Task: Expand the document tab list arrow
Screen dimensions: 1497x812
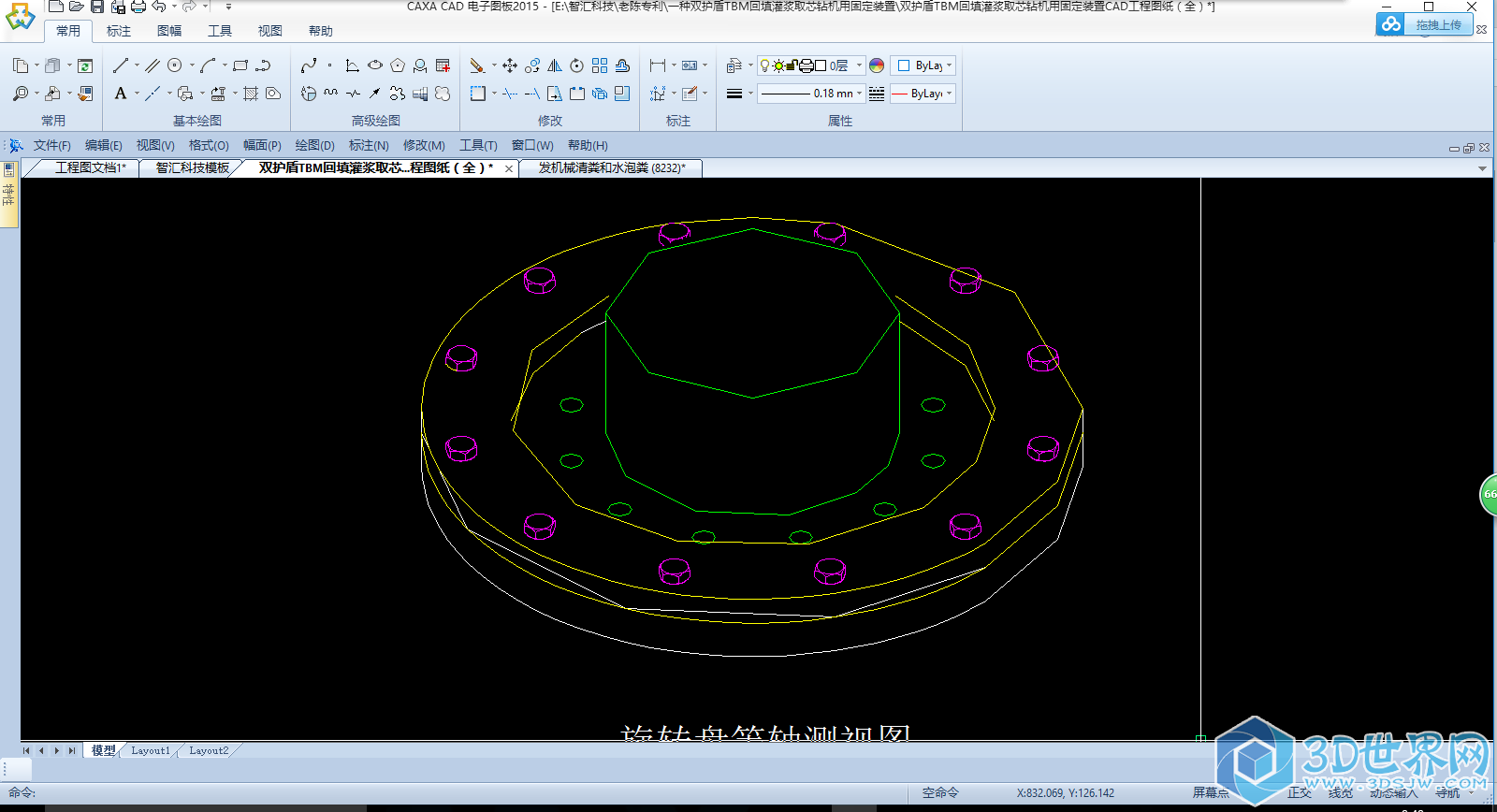Action: pos(1482,168)
